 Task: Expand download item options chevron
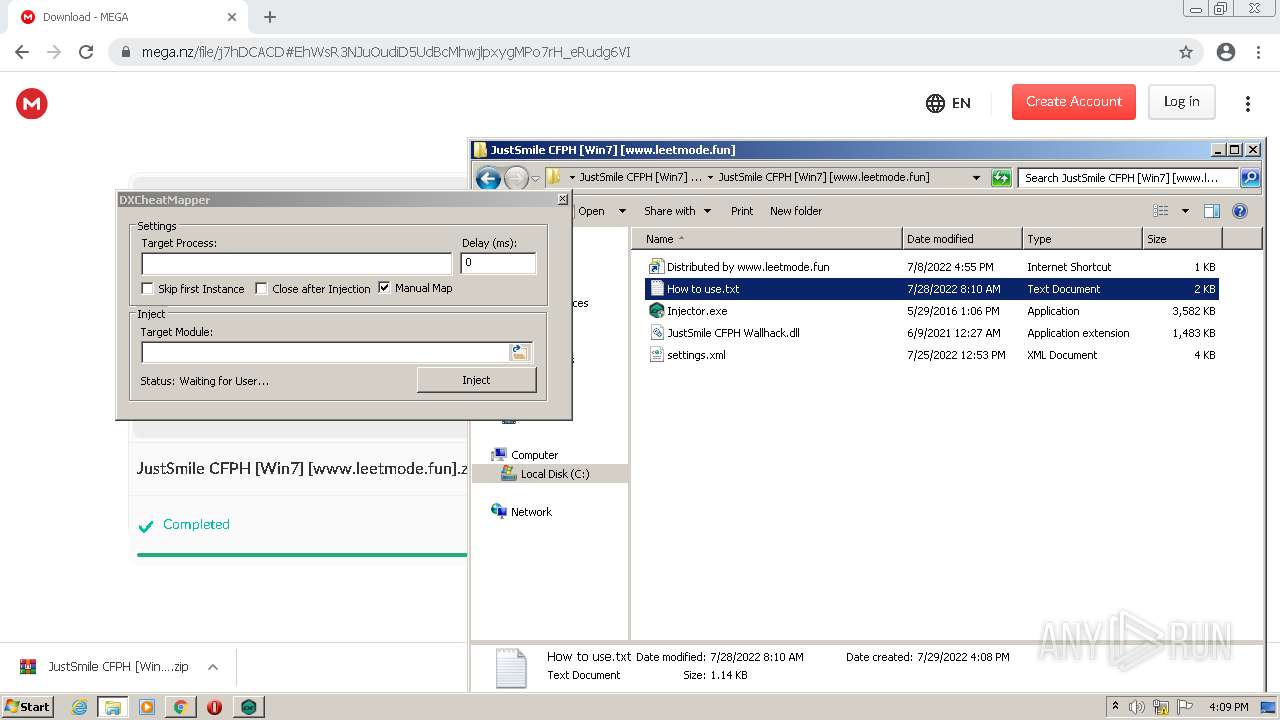213,667
